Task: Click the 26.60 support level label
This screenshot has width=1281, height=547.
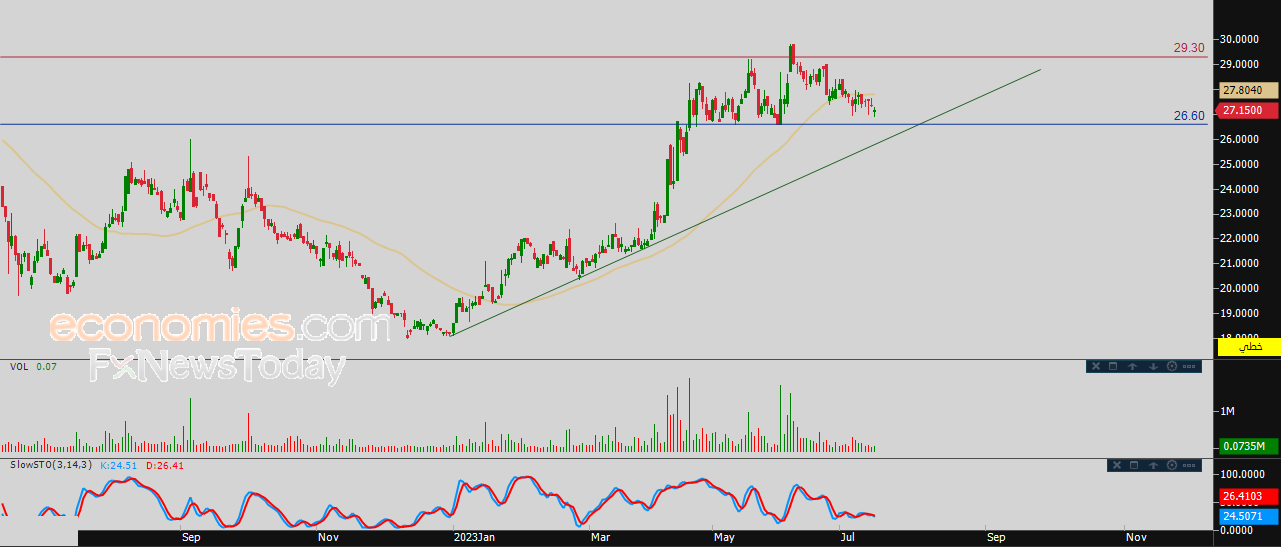Action: point(1189,115)
